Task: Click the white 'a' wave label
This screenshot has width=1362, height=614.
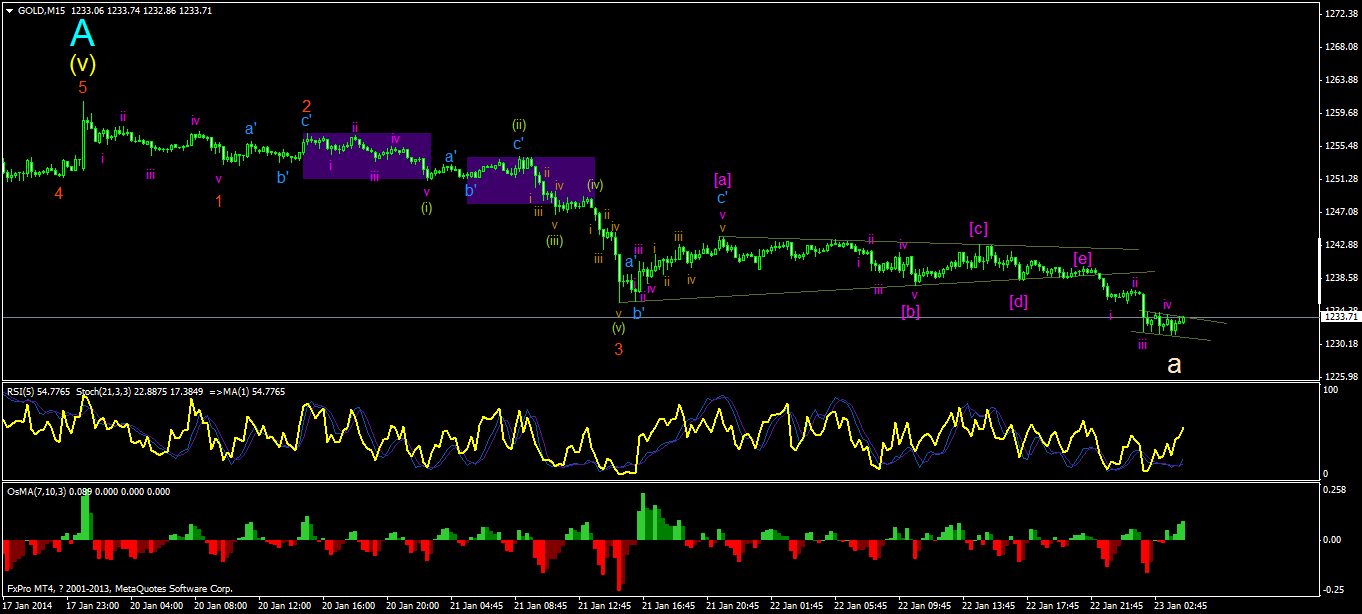Action: tap(1174, 366)
